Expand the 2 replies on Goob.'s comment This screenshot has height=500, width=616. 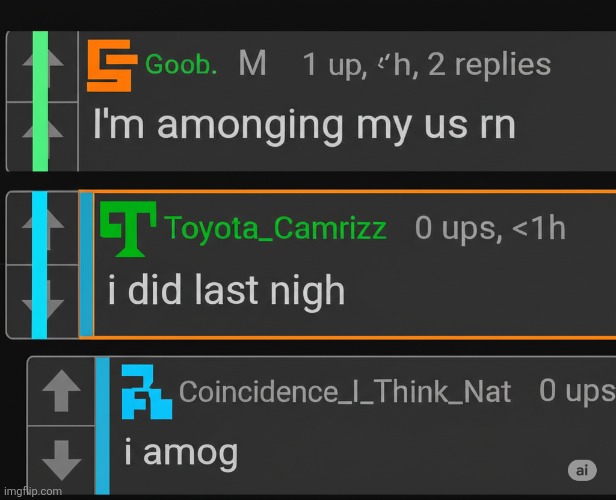tap(489, 65)
